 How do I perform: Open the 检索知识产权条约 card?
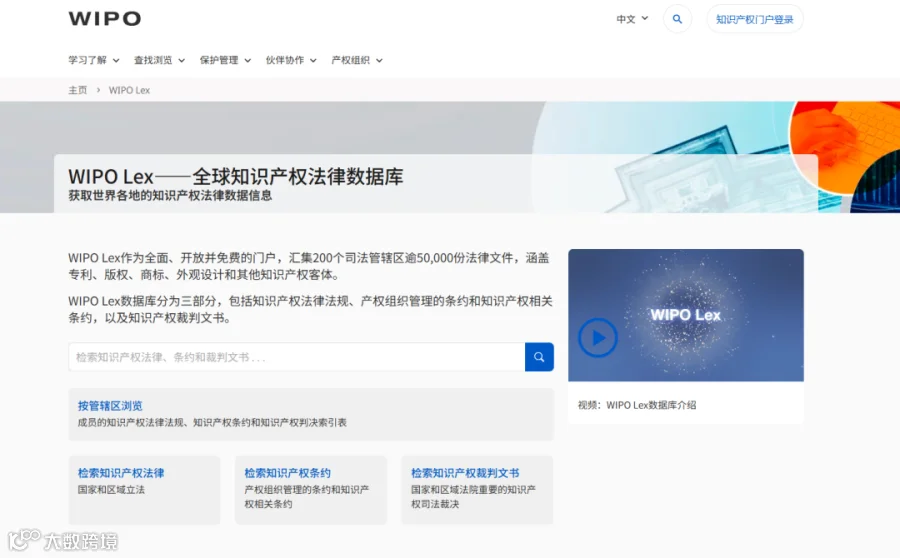tap(311, 490)
